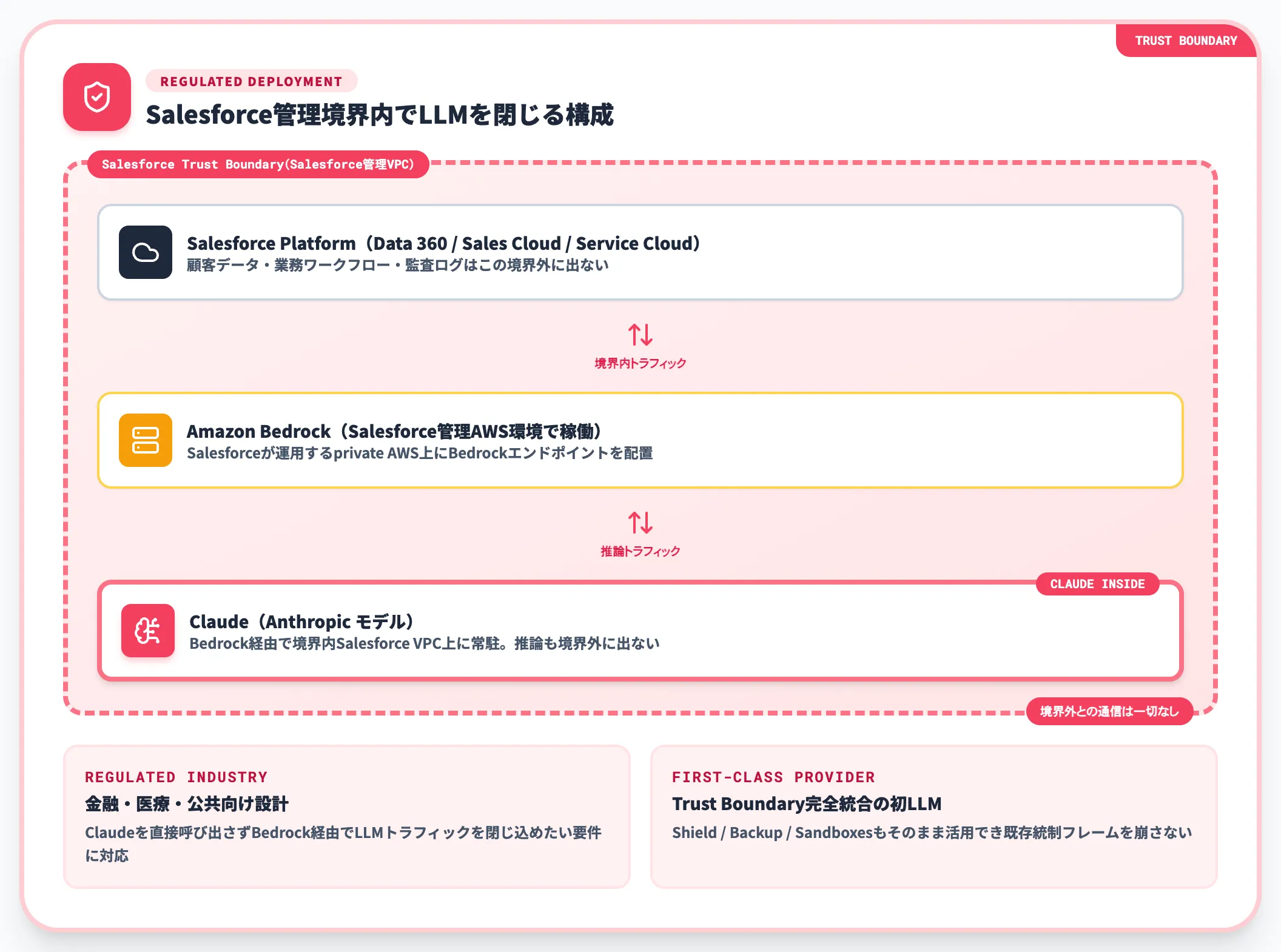Click the Shield / Backup / Sandboxes description
This screenshot has height=952, width=1281.
click(x=932, y=833)
